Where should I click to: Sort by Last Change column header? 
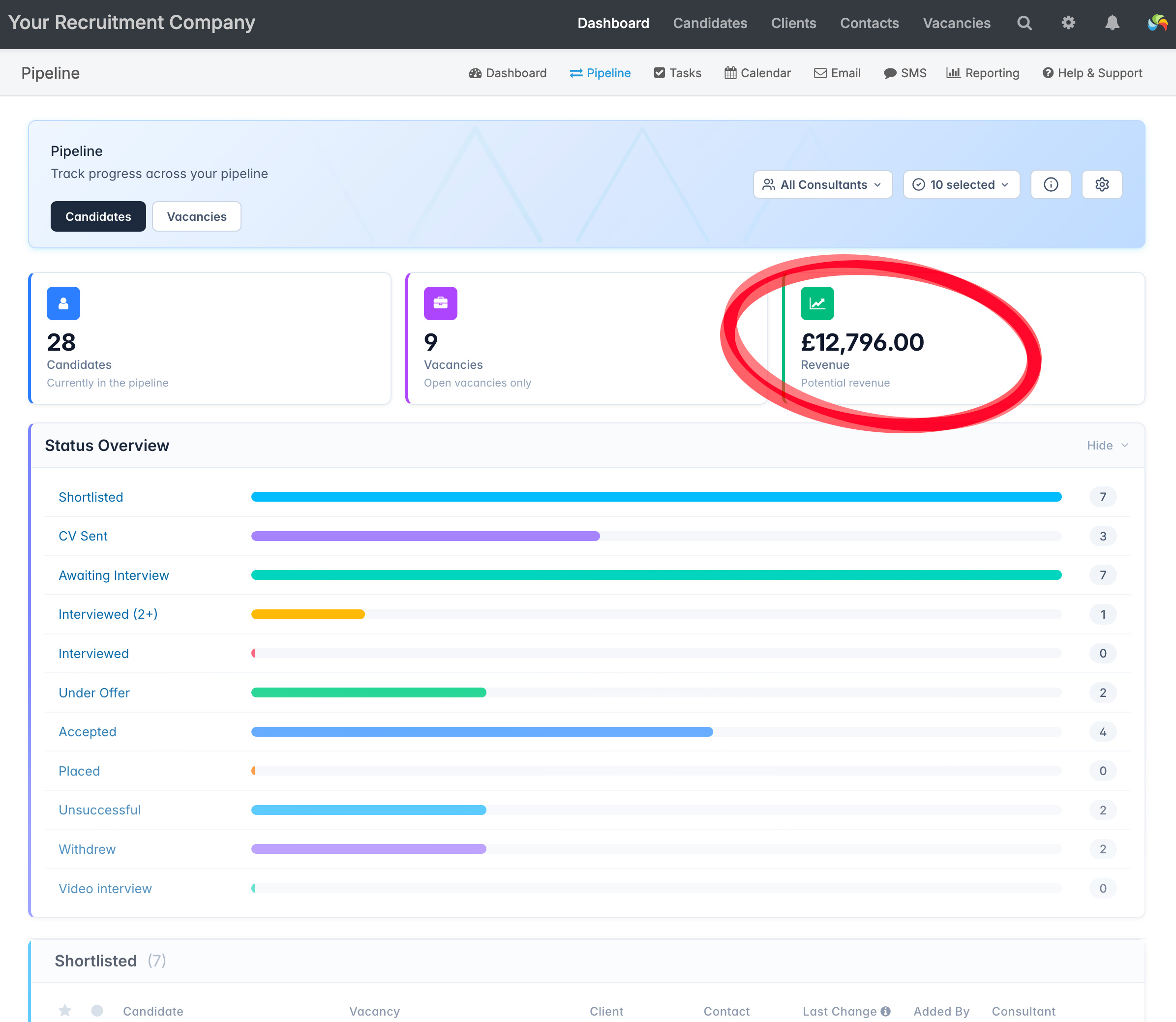click(x=840, y=1011)
